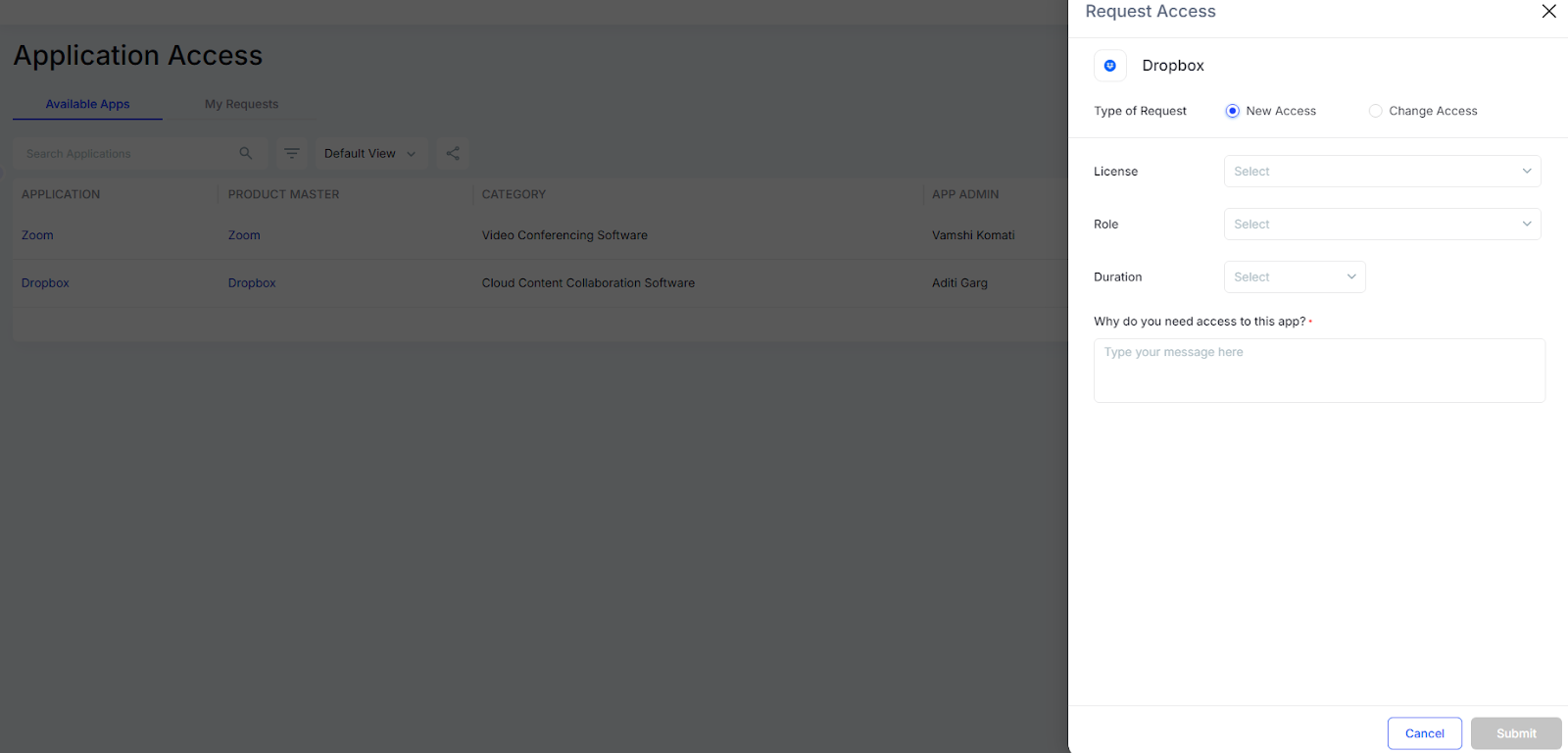This screenshot has height=753, width=1568.
Task: Click the Vamshi Komati admin cell
Action: (973, 235)
